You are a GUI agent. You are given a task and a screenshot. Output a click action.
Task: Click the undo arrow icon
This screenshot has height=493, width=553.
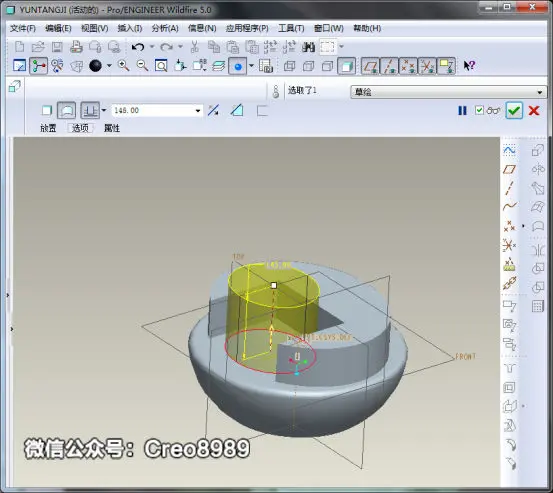(138, 47)
